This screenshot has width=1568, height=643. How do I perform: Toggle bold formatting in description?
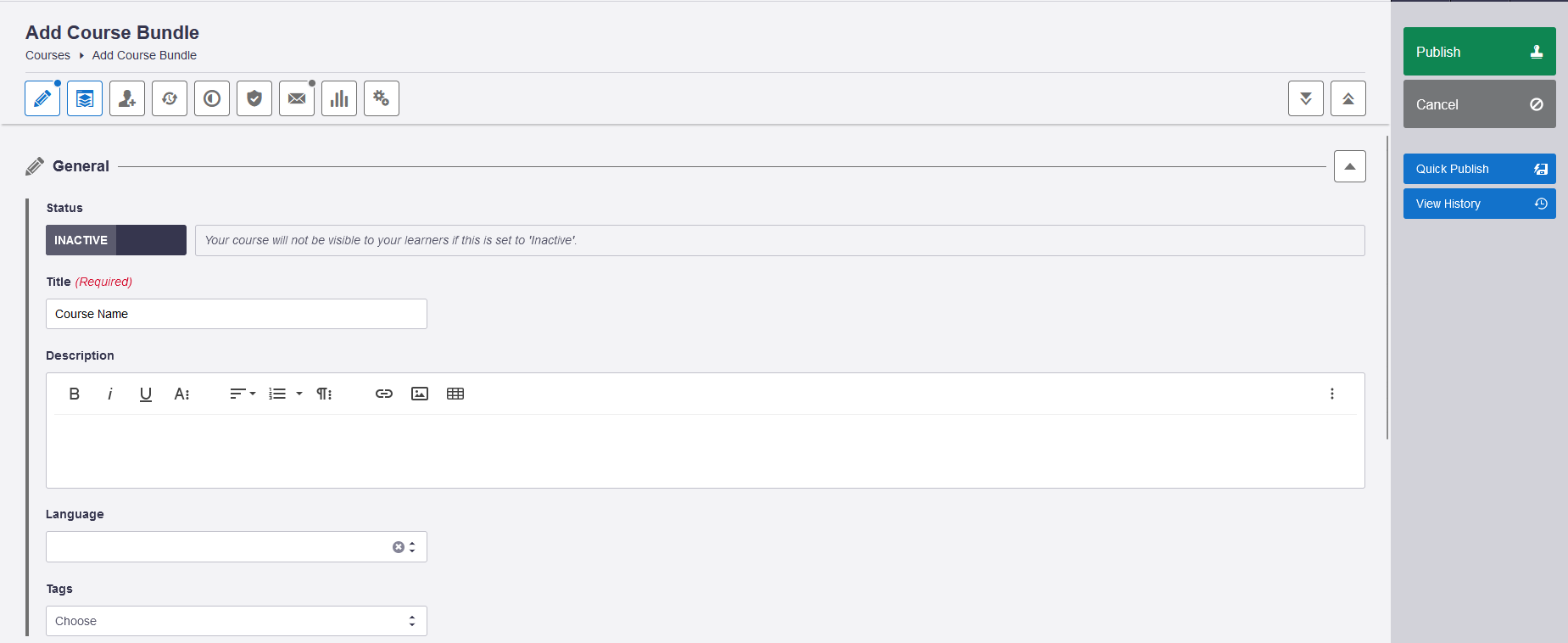[75, 394]
